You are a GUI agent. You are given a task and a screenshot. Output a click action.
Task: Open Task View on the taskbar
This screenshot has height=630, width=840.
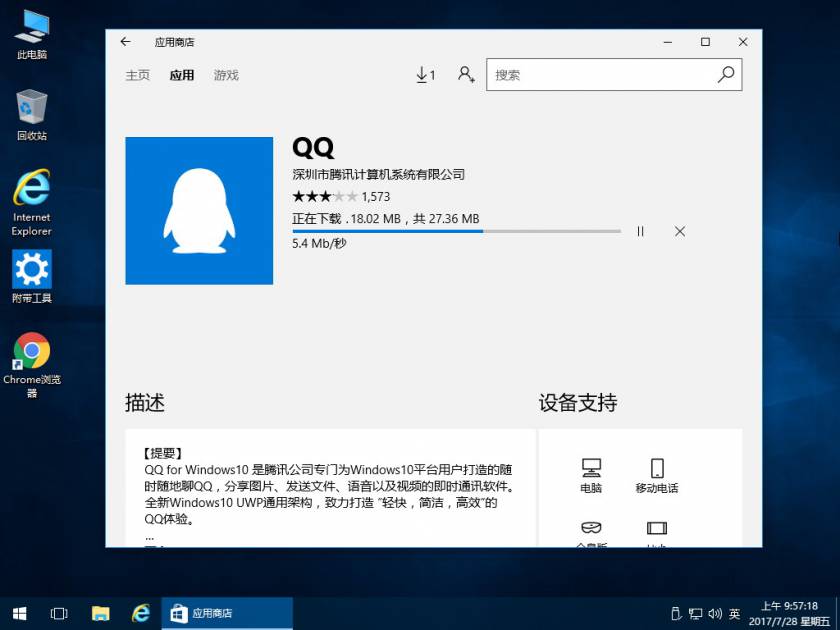[x=59, y=613]
